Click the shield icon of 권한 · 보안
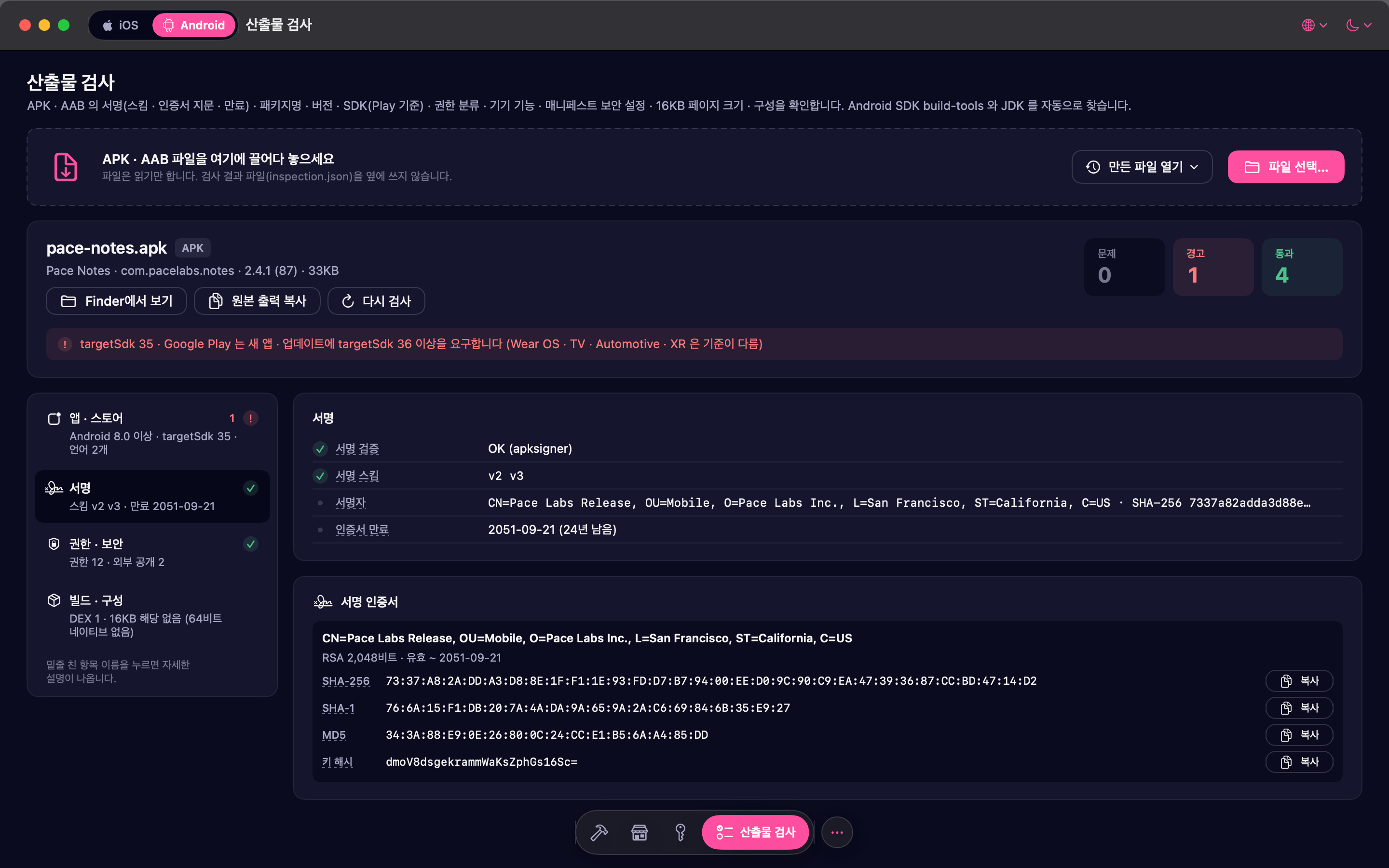This screenshot has height=868, width=1389. tap(54, 543)
